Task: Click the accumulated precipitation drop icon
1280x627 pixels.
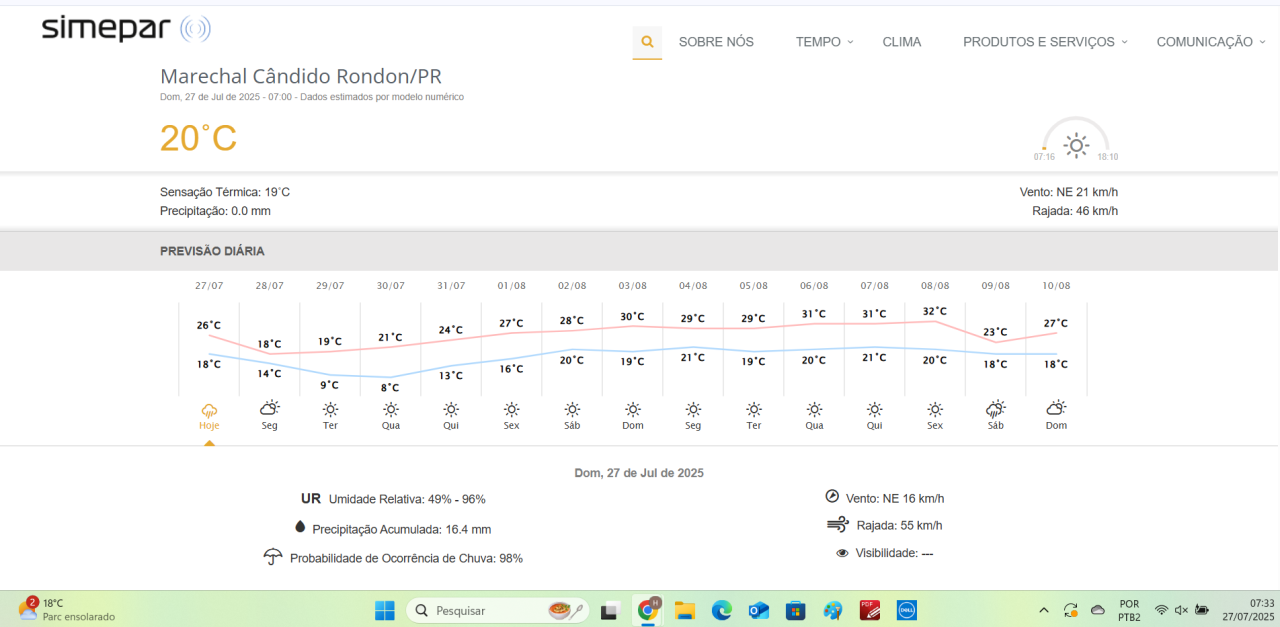Action: (299, 527)
